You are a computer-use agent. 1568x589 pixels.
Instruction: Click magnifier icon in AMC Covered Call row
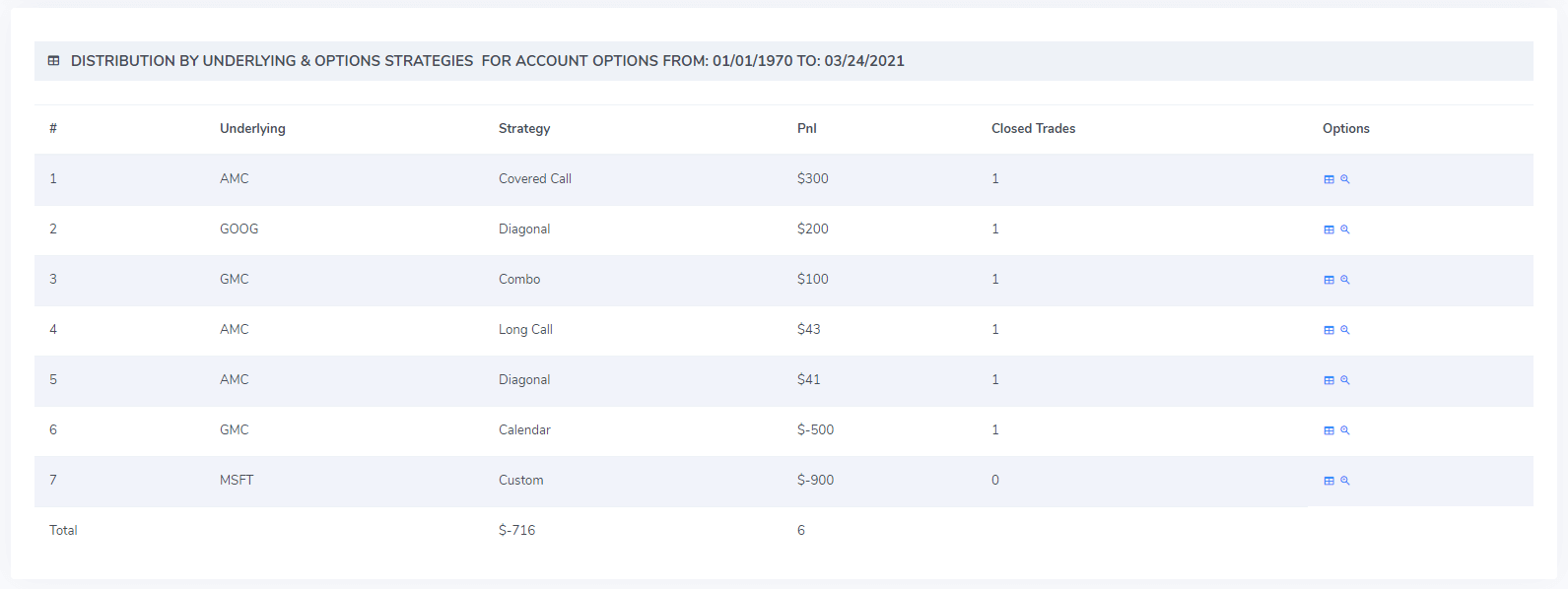pyautogui.click(x=1344, y=179)
